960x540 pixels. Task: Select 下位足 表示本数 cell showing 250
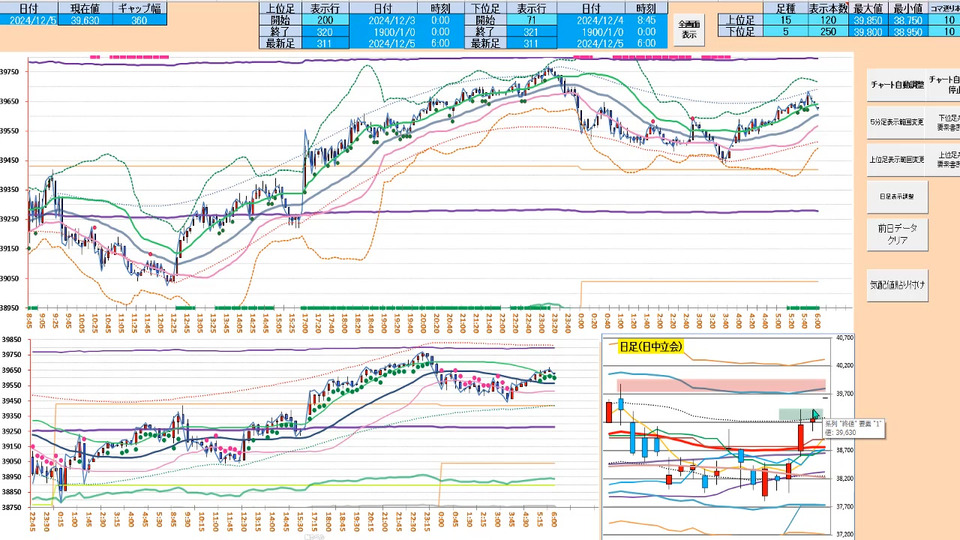tap(828, 32)
